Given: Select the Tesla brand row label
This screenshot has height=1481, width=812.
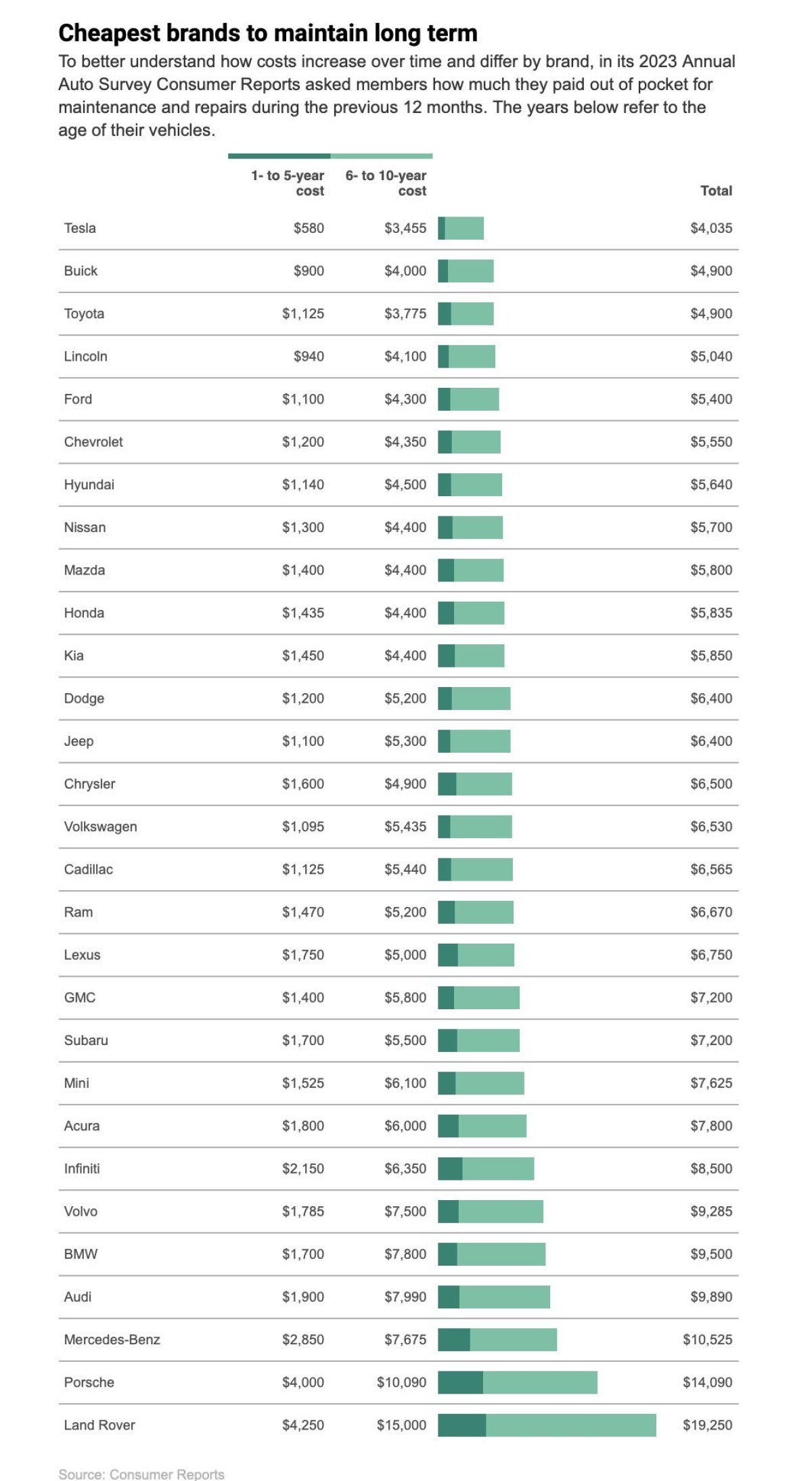Looking at the screenshot, I should (80, 228).
